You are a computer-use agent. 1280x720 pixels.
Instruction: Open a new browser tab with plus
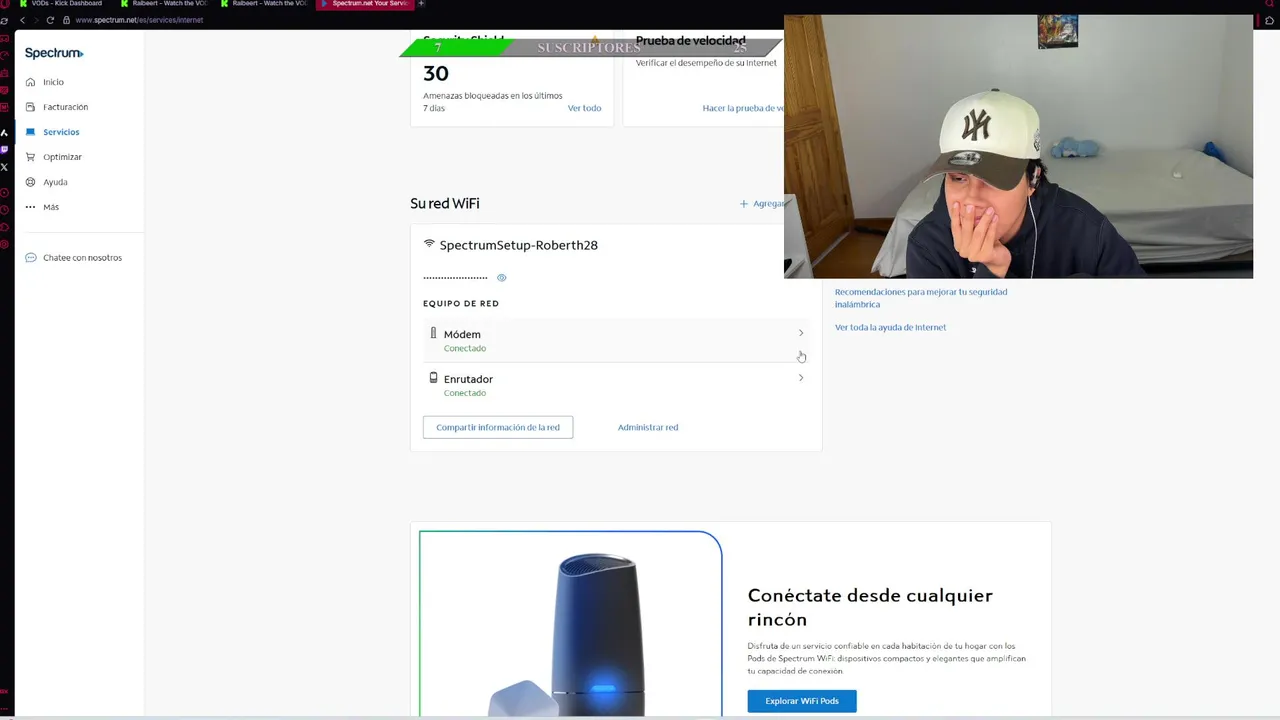421,4
